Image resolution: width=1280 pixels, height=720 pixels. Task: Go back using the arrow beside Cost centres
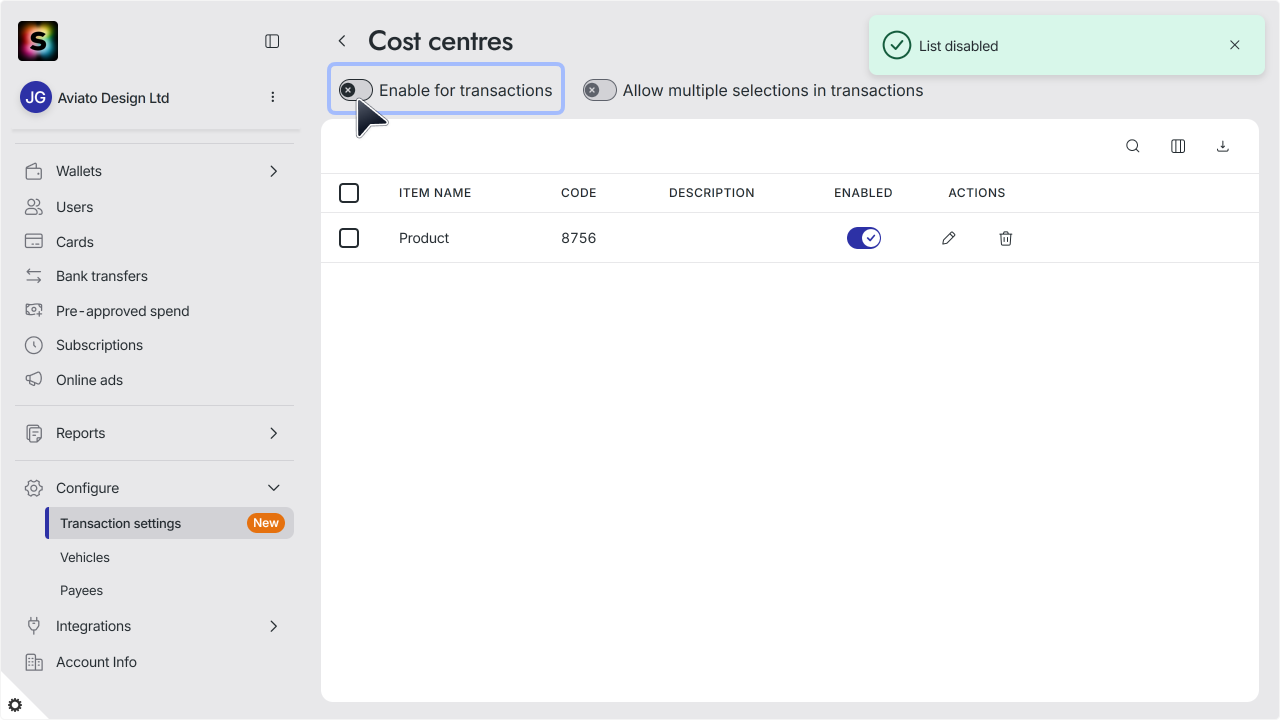pyautogui.click(x=342, y=41)
